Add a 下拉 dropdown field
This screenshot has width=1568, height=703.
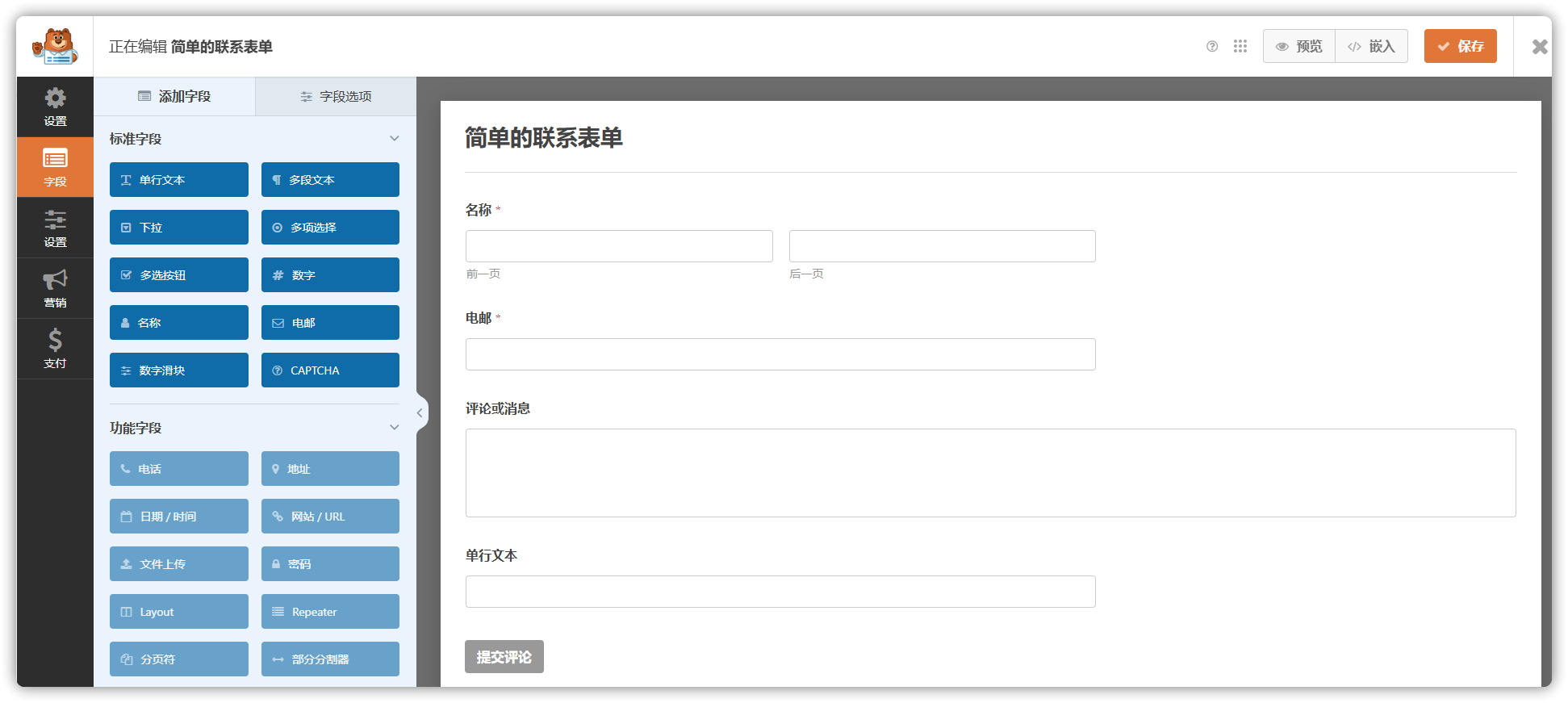[x=178, y=228]
